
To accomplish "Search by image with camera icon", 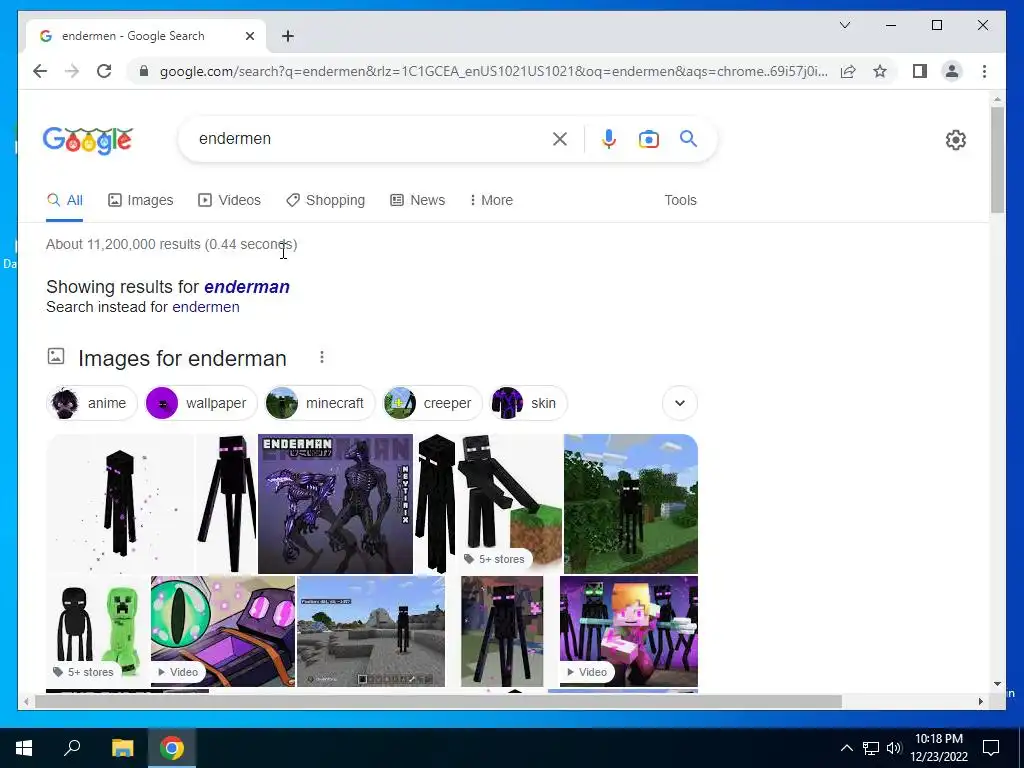I will [648, 139].
